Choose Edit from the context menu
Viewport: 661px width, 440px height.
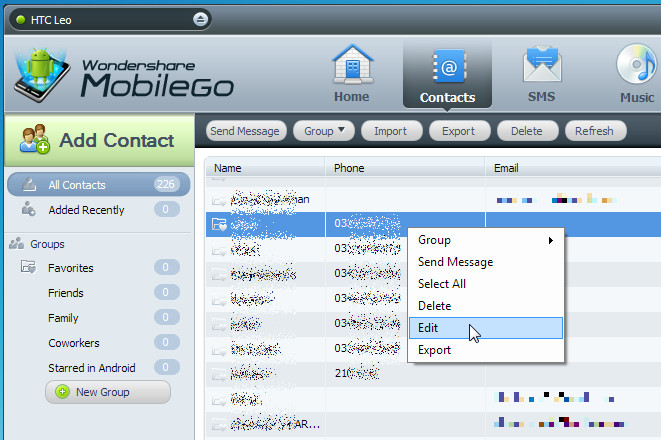(486, 328)
